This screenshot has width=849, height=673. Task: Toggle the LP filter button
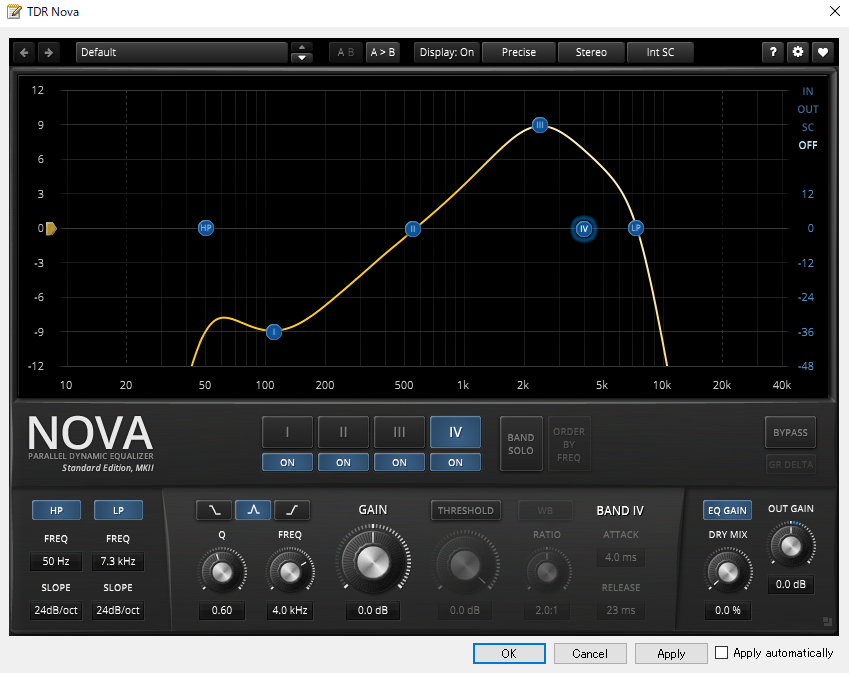[x=118, y=510]
